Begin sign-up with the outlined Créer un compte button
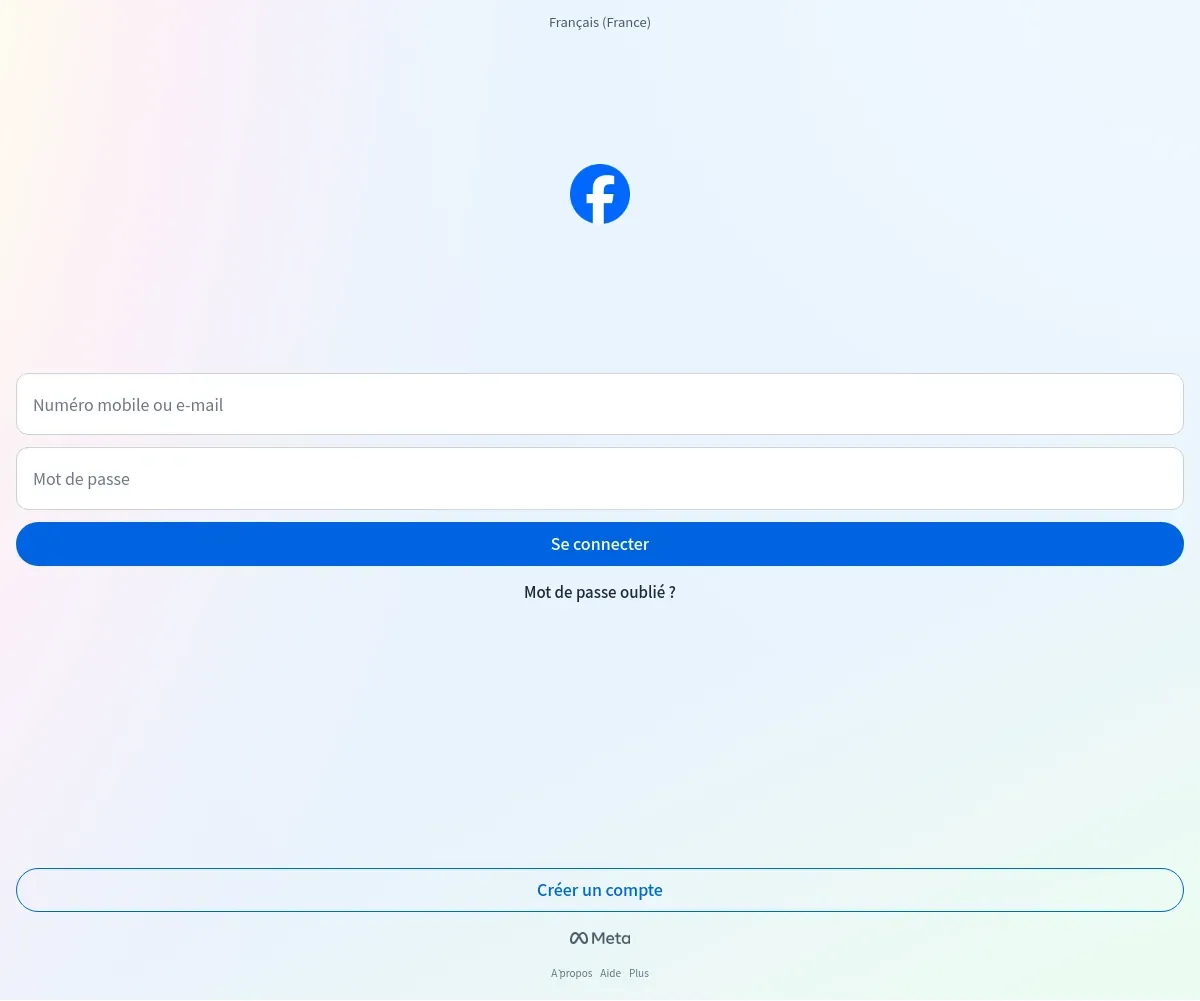 (x=600, y=890)
